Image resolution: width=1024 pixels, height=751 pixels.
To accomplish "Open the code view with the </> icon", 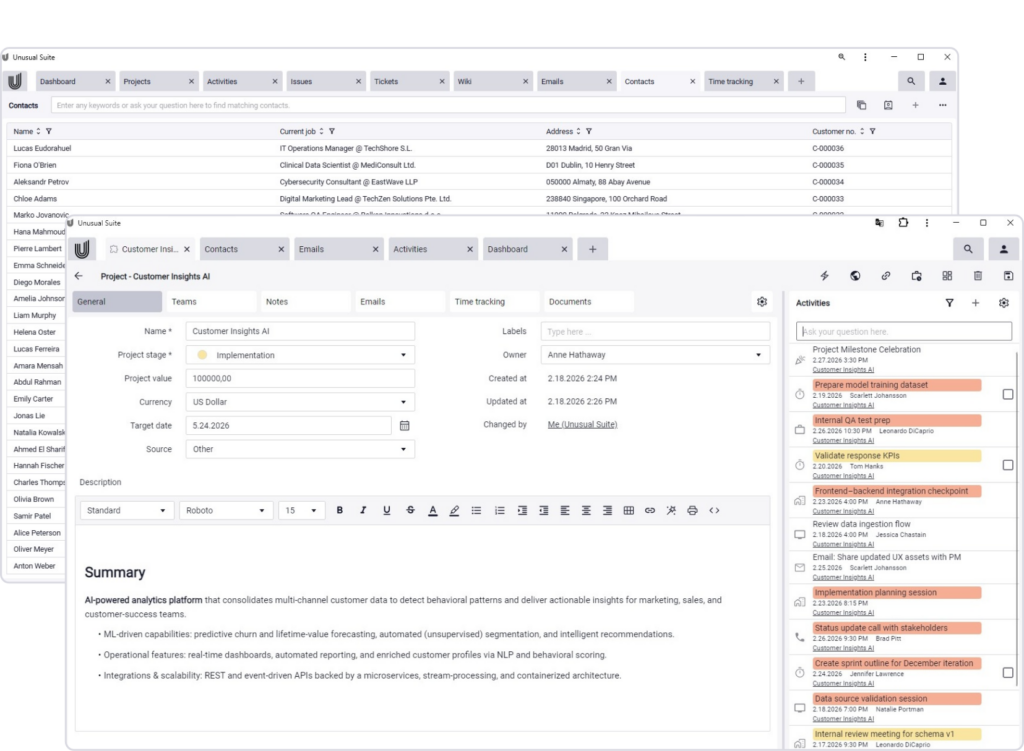I will pyautogui.click(x=712, y=510).
